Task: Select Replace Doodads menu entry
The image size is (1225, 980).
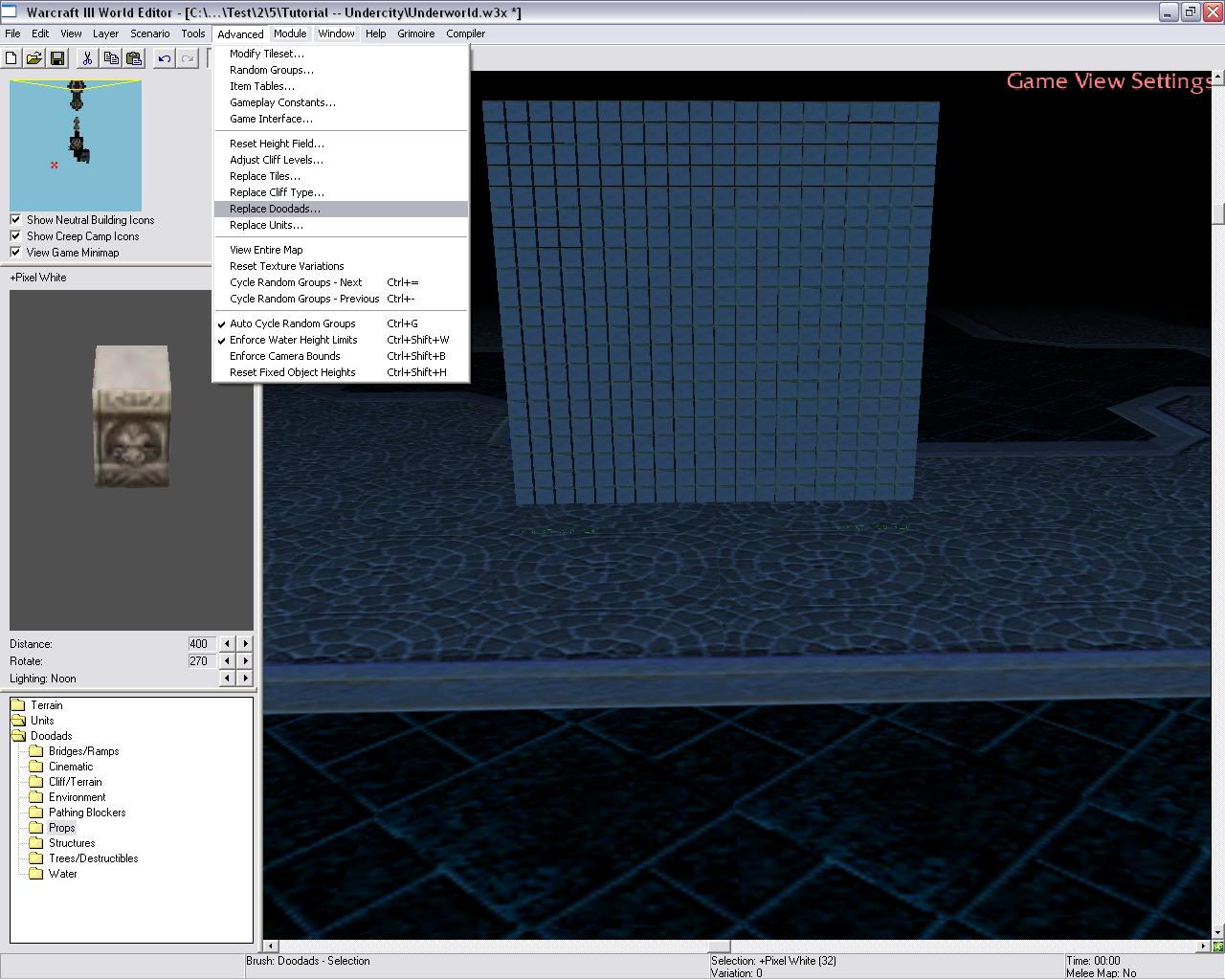Action: (x=275, y=209)
